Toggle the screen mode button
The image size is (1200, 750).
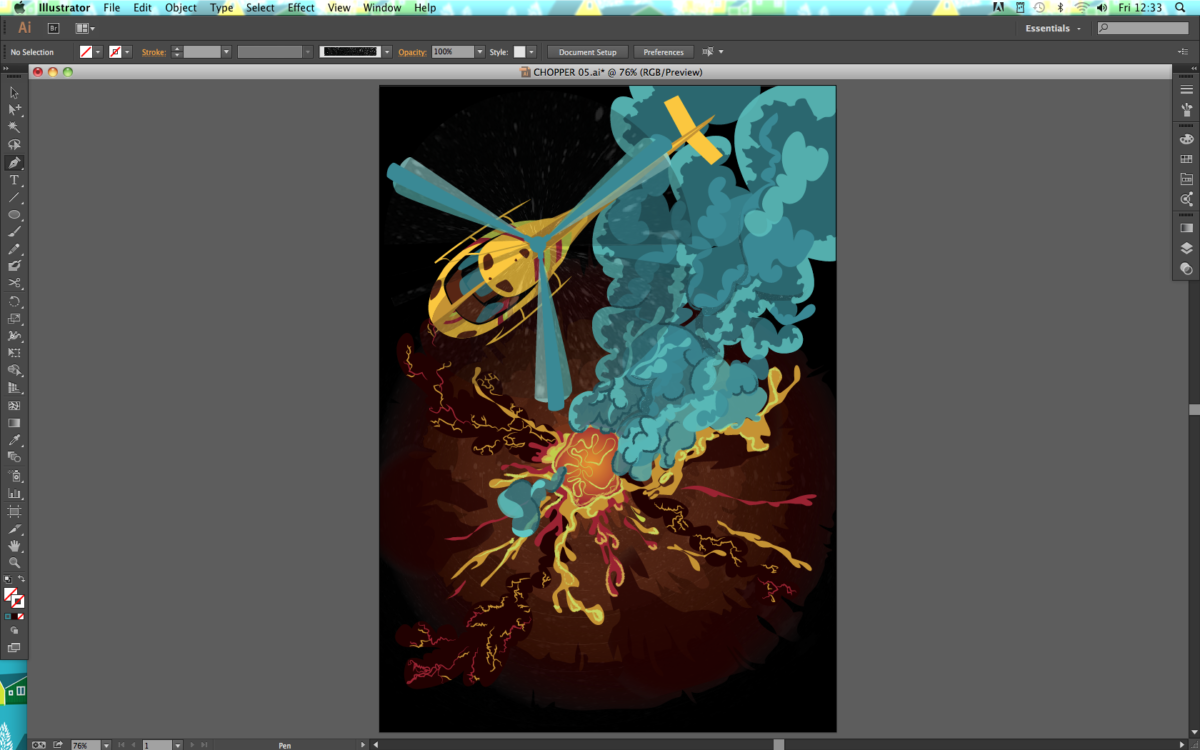coord(14,648)
